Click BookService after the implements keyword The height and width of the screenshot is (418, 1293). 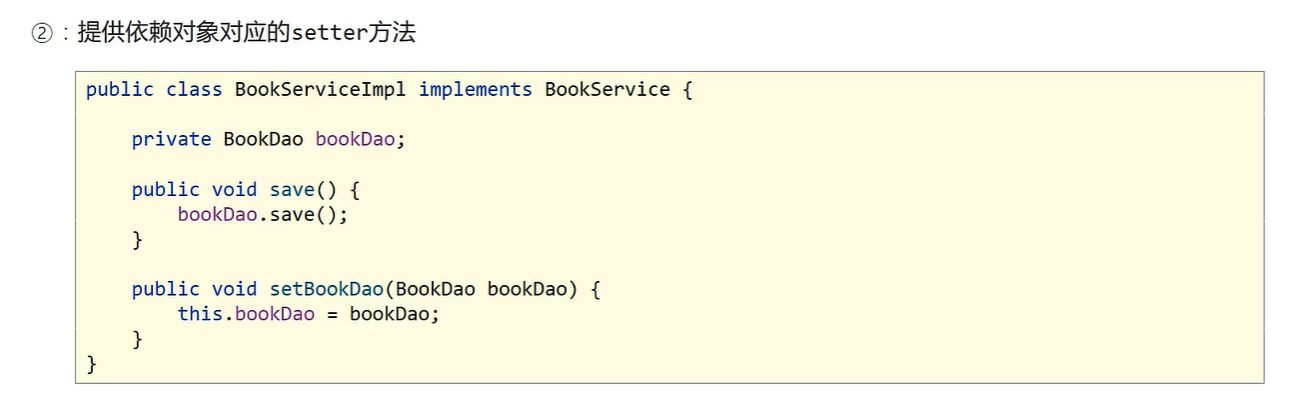(607, 89)
